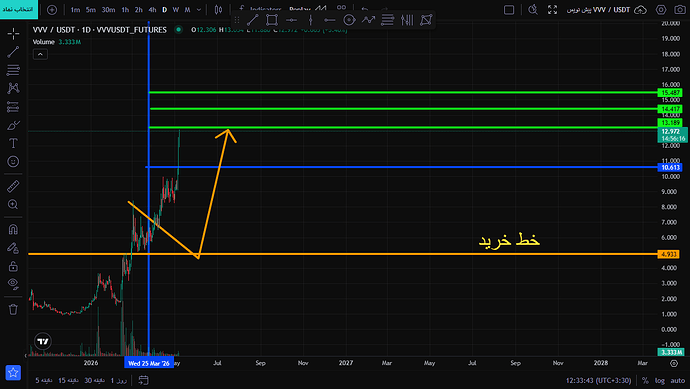Select the 10.613 blue price label
The width and height of the screenshot is (690, 389).
coord(670,167)
